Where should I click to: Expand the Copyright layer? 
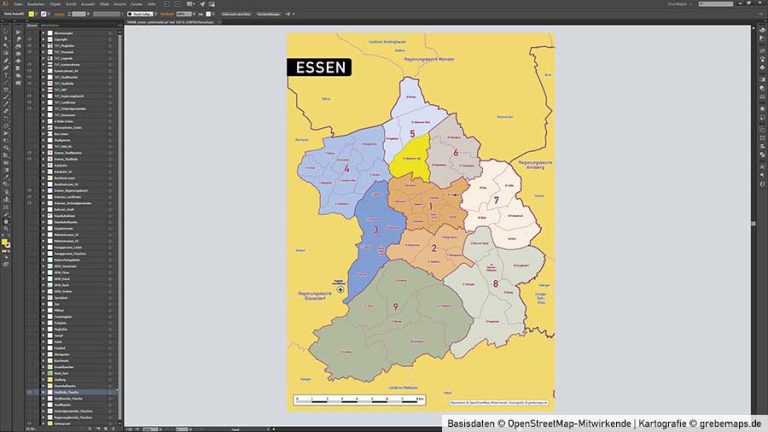tap(43, 39)
